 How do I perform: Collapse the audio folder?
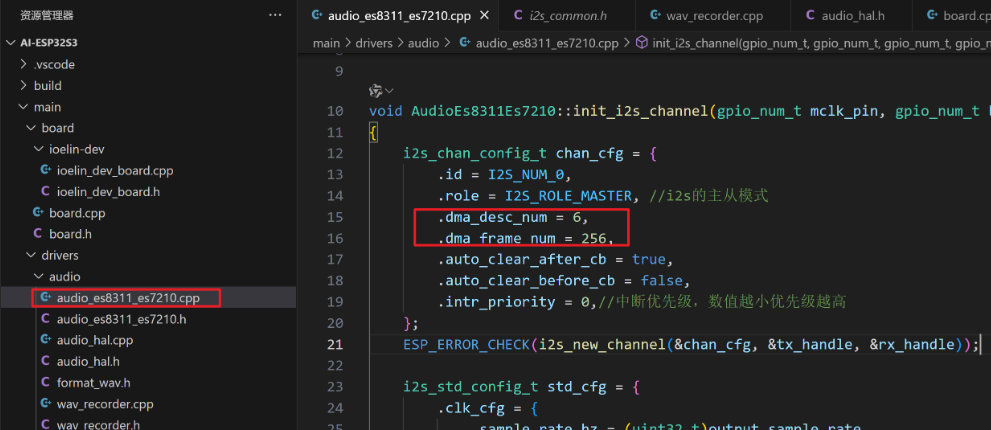[39, 276]
